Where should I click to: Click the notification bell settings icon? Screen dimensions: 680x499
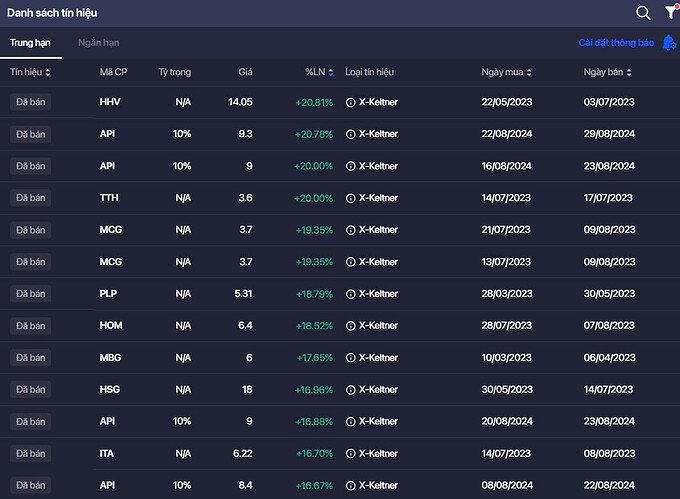click(670, 43)
